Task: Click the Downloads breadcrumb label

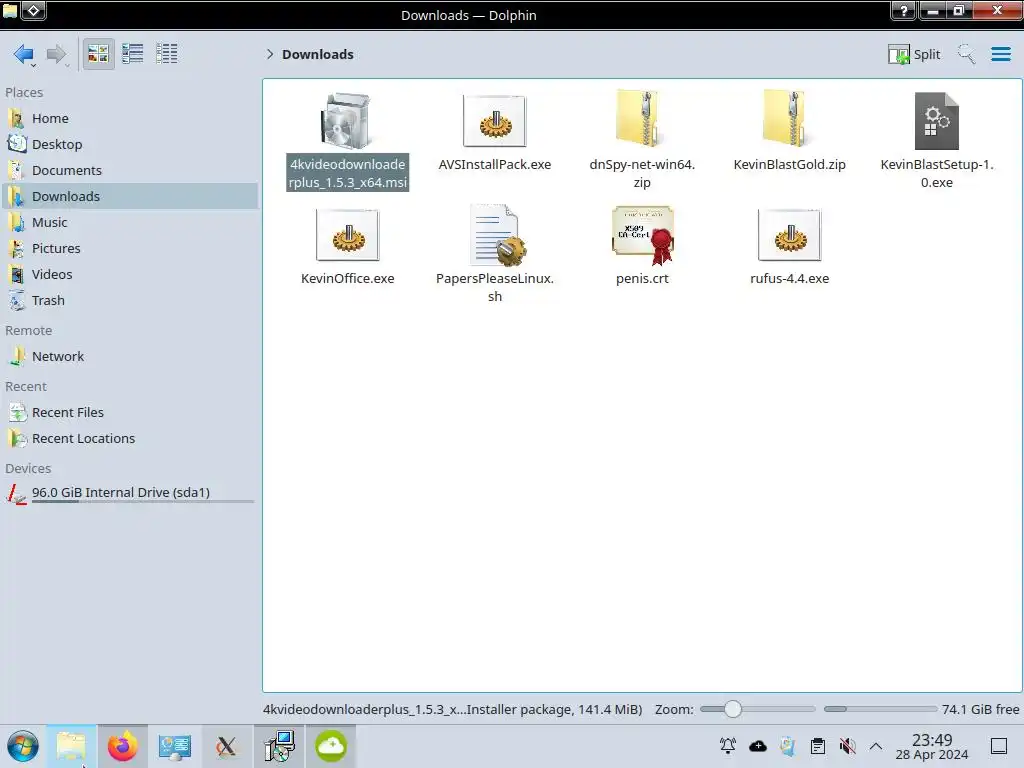Action: [318, 54]
